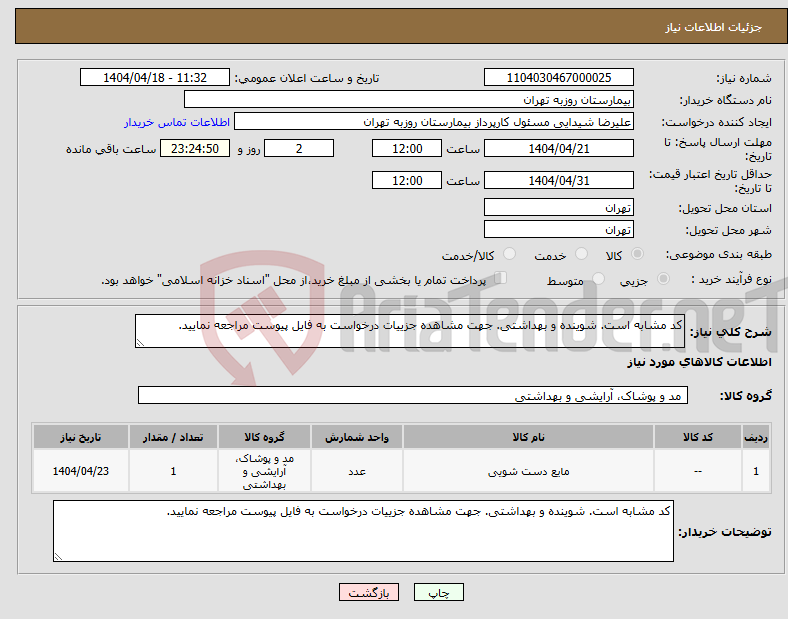Click the واحد شمارش column header
Image resolution: width=788 pixels, height=619 pixels.
pos(357,437)
